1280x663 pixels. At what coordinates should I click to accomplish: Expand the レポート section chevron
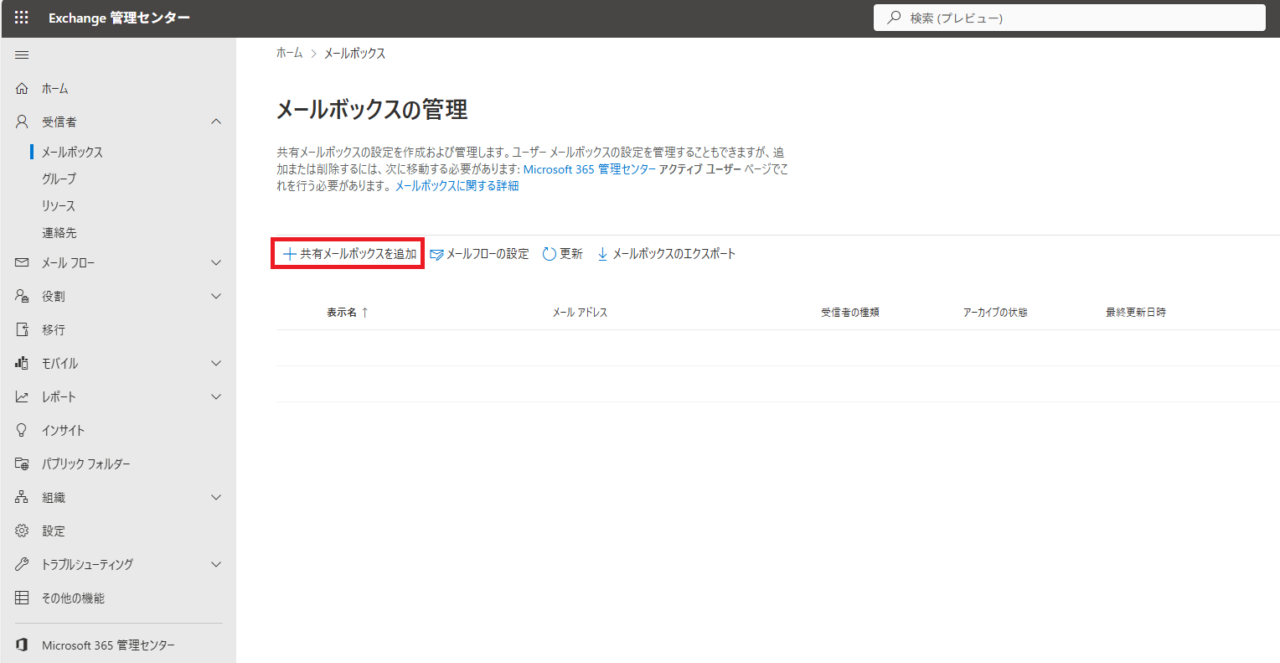point(217,397)
